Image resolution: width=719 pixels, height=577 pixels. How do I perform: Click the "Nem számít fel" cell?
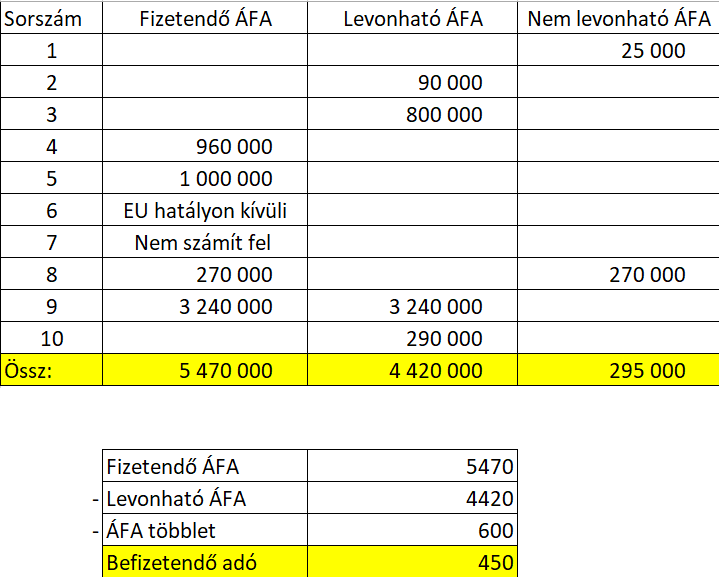(204, 243)
